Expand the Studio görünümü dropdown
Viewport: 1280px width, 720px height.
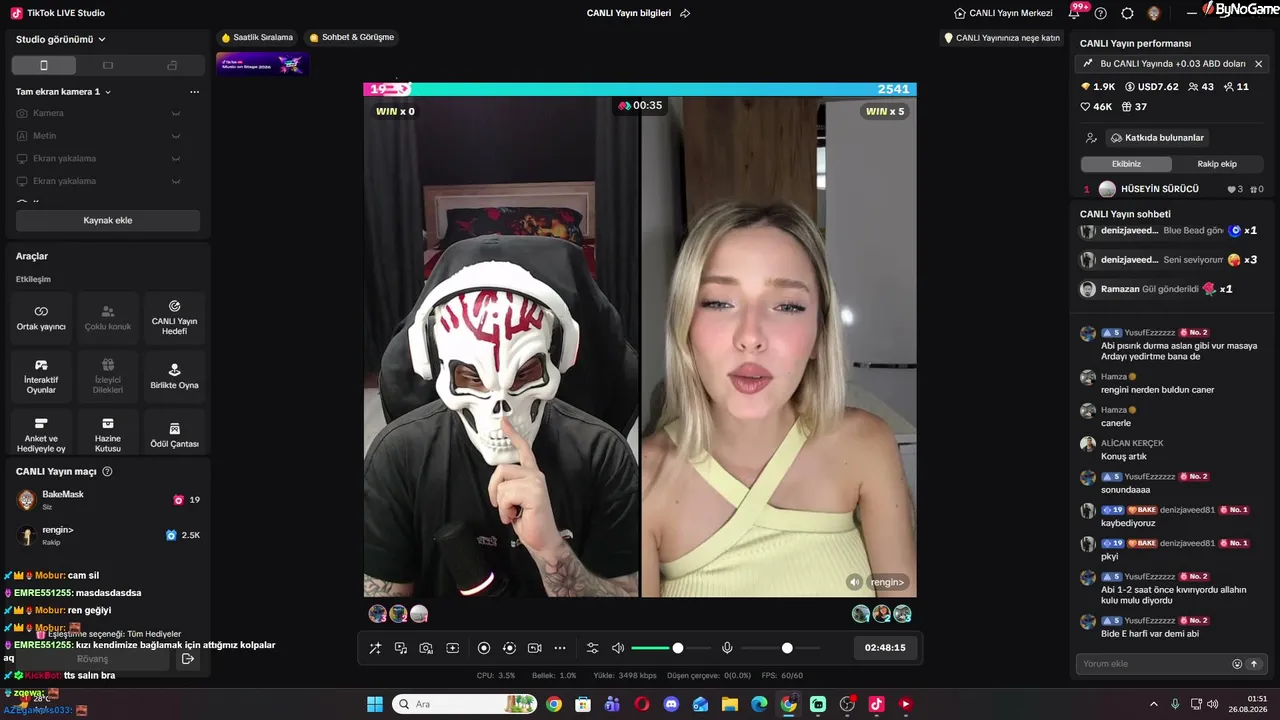coord(61,39)
